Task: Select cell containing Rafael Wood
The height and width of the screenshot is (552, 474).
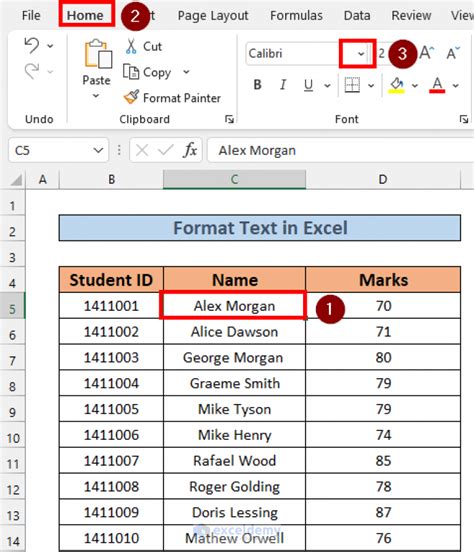Action: tap(235, 460)
